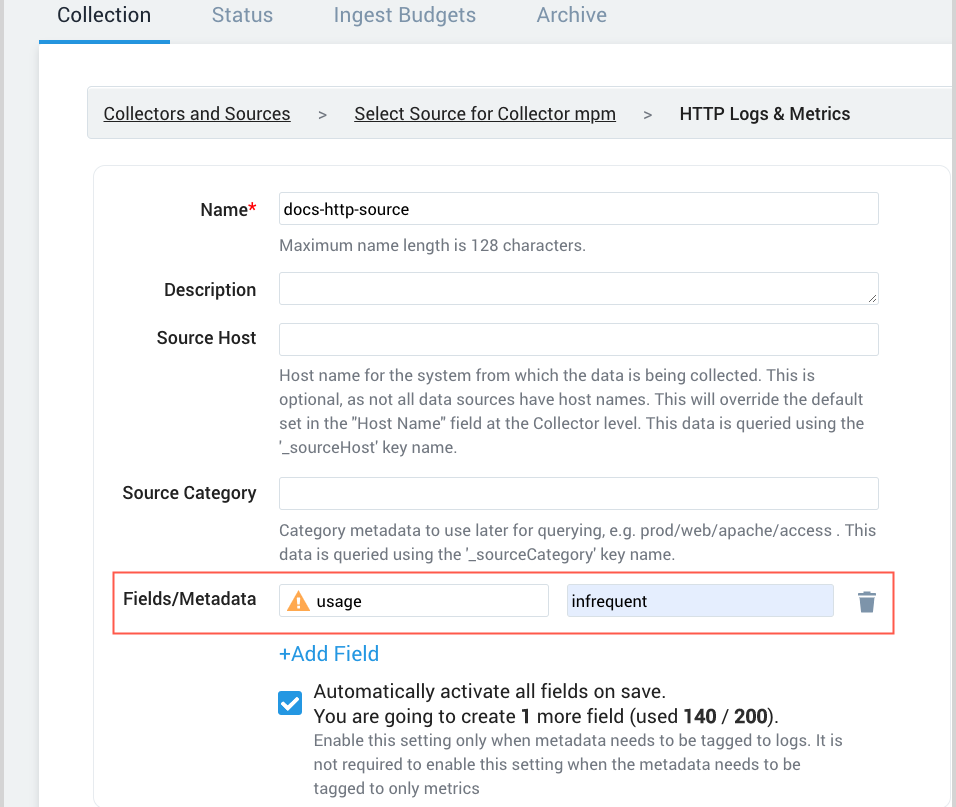Viewport: 956px width, 807px height.
Task: Navigate to Collectors and Sources breadcrumb
Action: (x=197, y=114)
